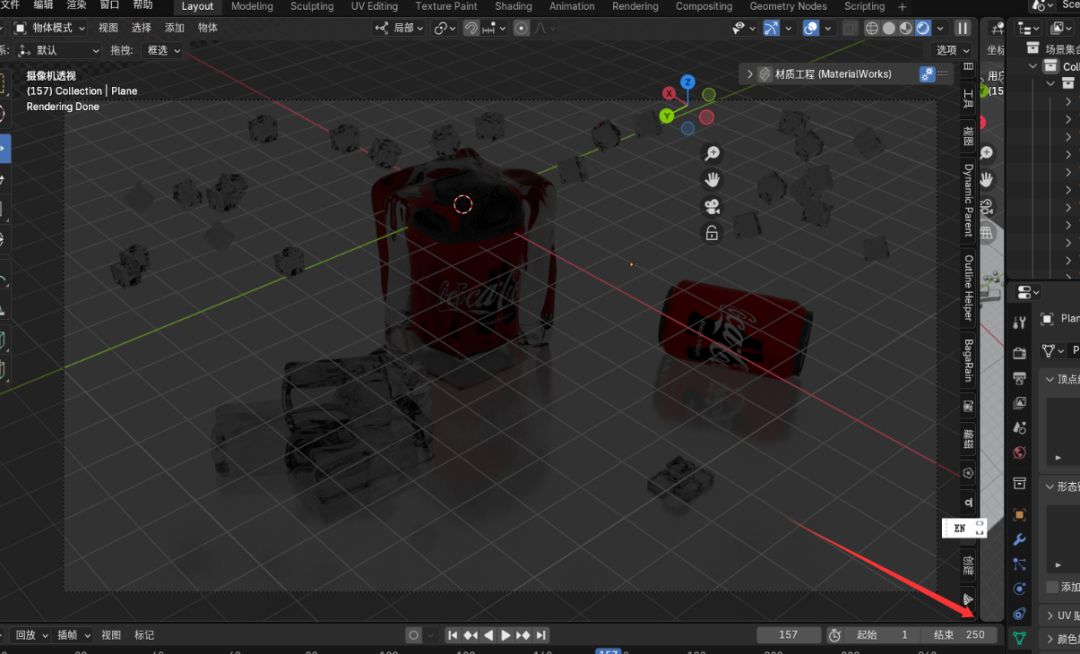Open the World properties globe tab
The height and width of the screenshot is (654, 1080).
[x=1019, y=453]
